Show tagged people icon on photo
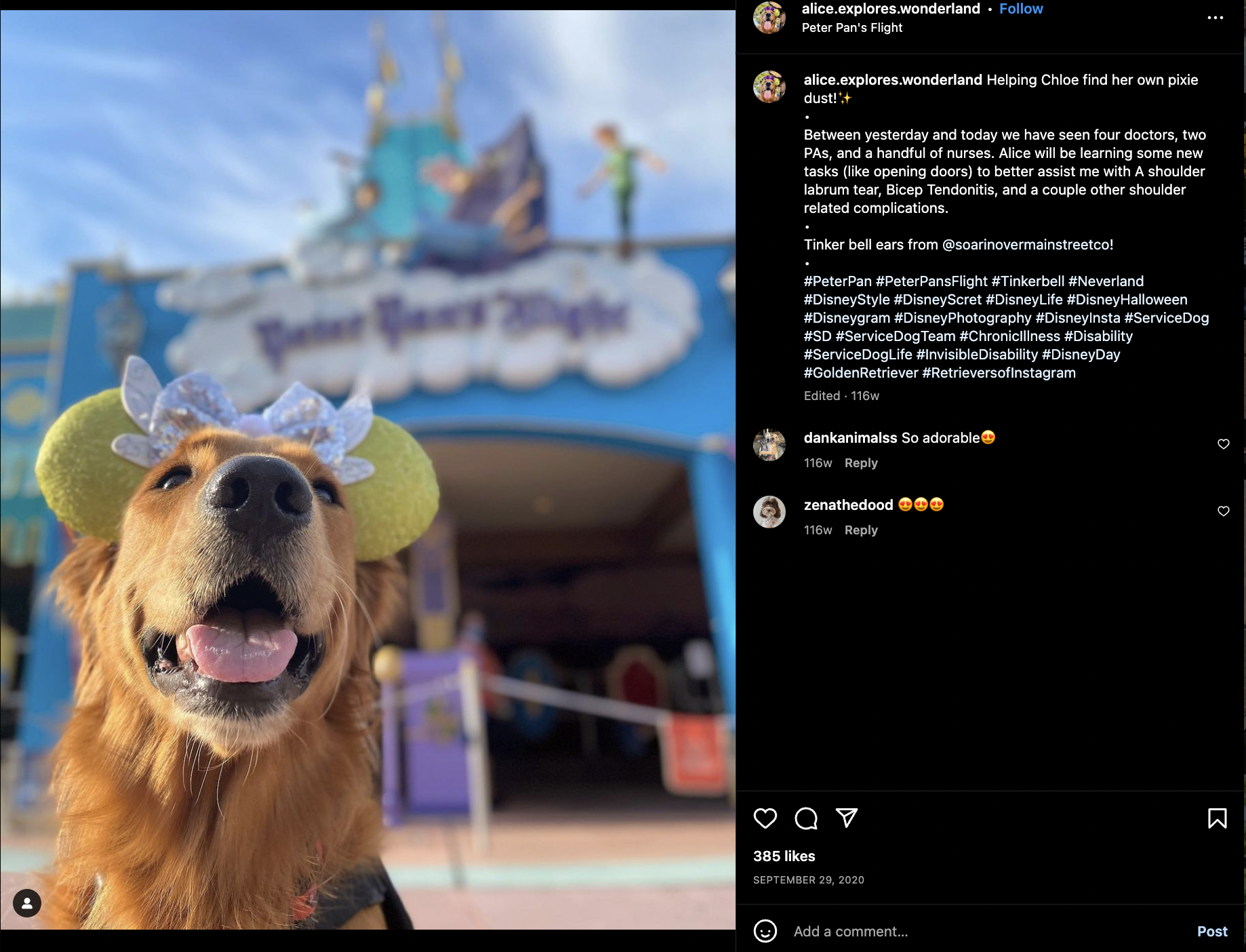The image size is (1246, 952). click(27, 903)
